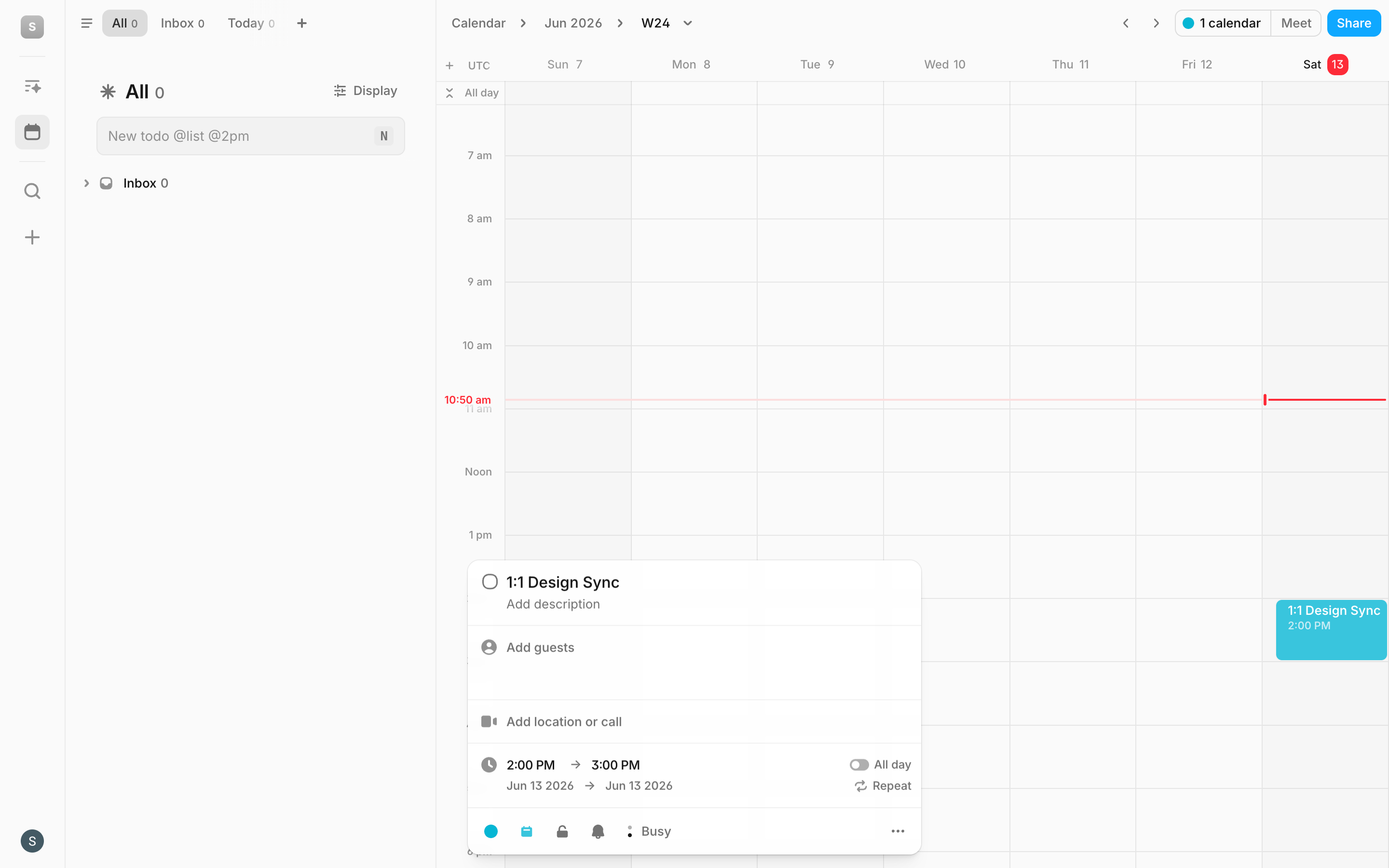Click the Calendar breadcrumb

[478, 23]
